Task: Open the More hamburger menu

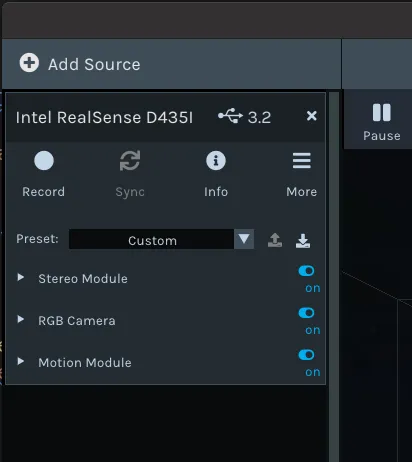Action: point(302,161)
